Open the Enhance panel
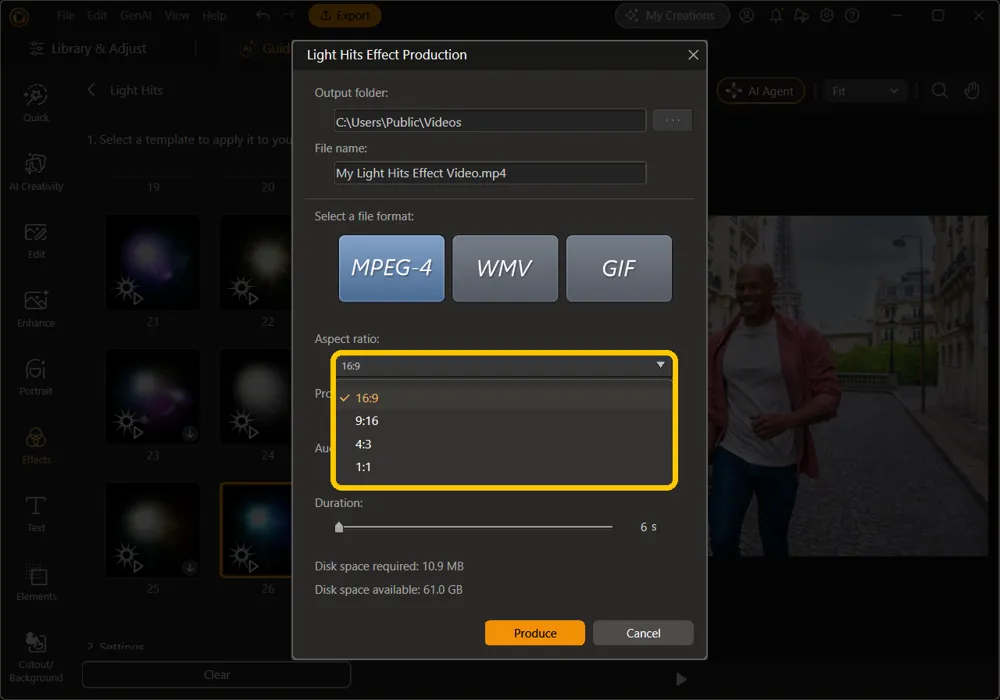Screen dimensions: 1000x700 coord(36,309)
